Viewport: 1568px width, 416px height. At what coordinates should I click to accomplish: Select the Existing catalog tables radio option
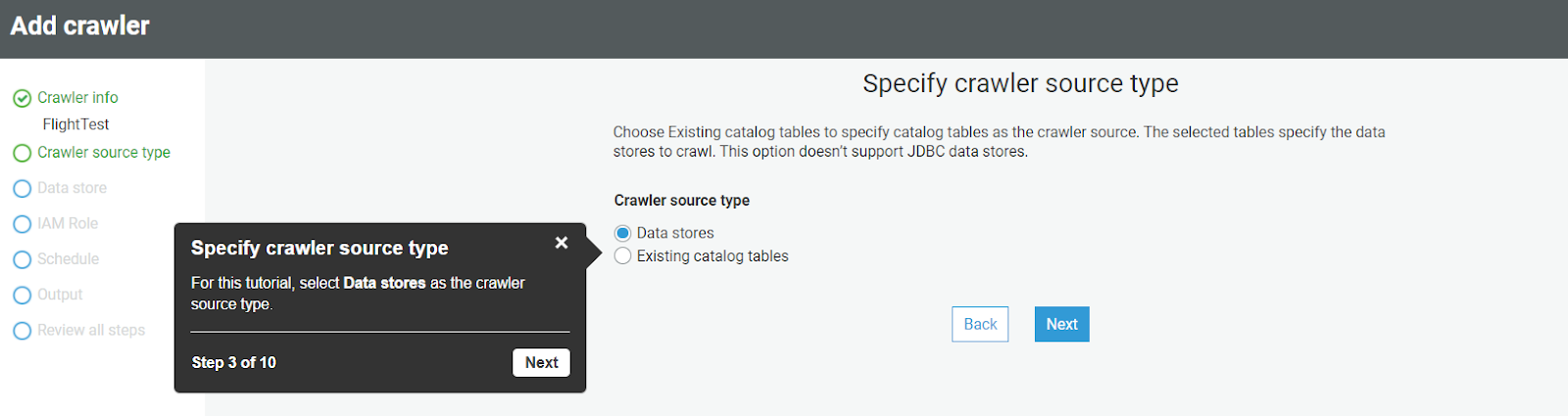[622, 256]
